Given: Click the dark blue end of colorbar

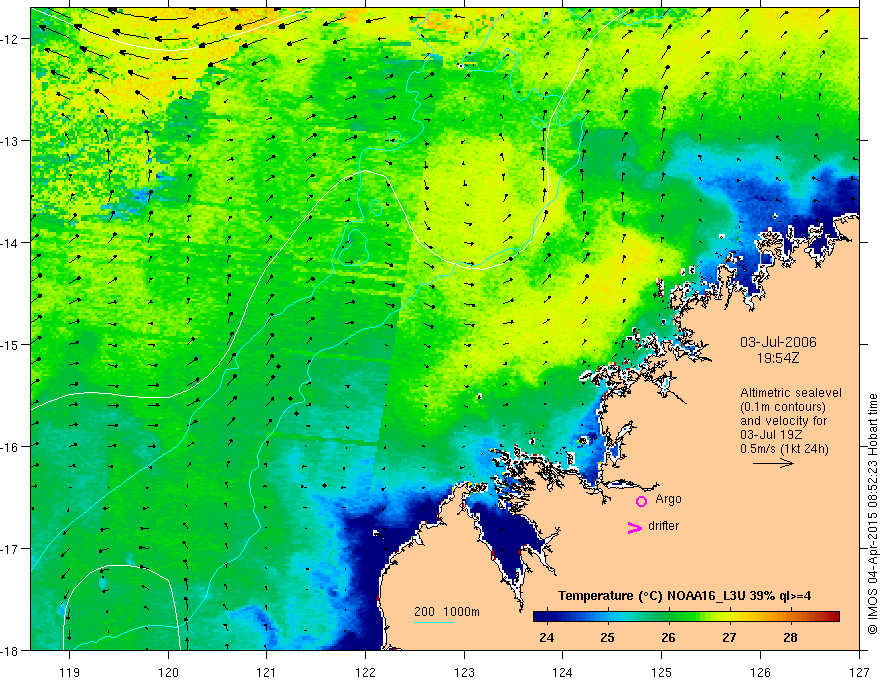Looking at the screenshot, I should tap(540, 617).
